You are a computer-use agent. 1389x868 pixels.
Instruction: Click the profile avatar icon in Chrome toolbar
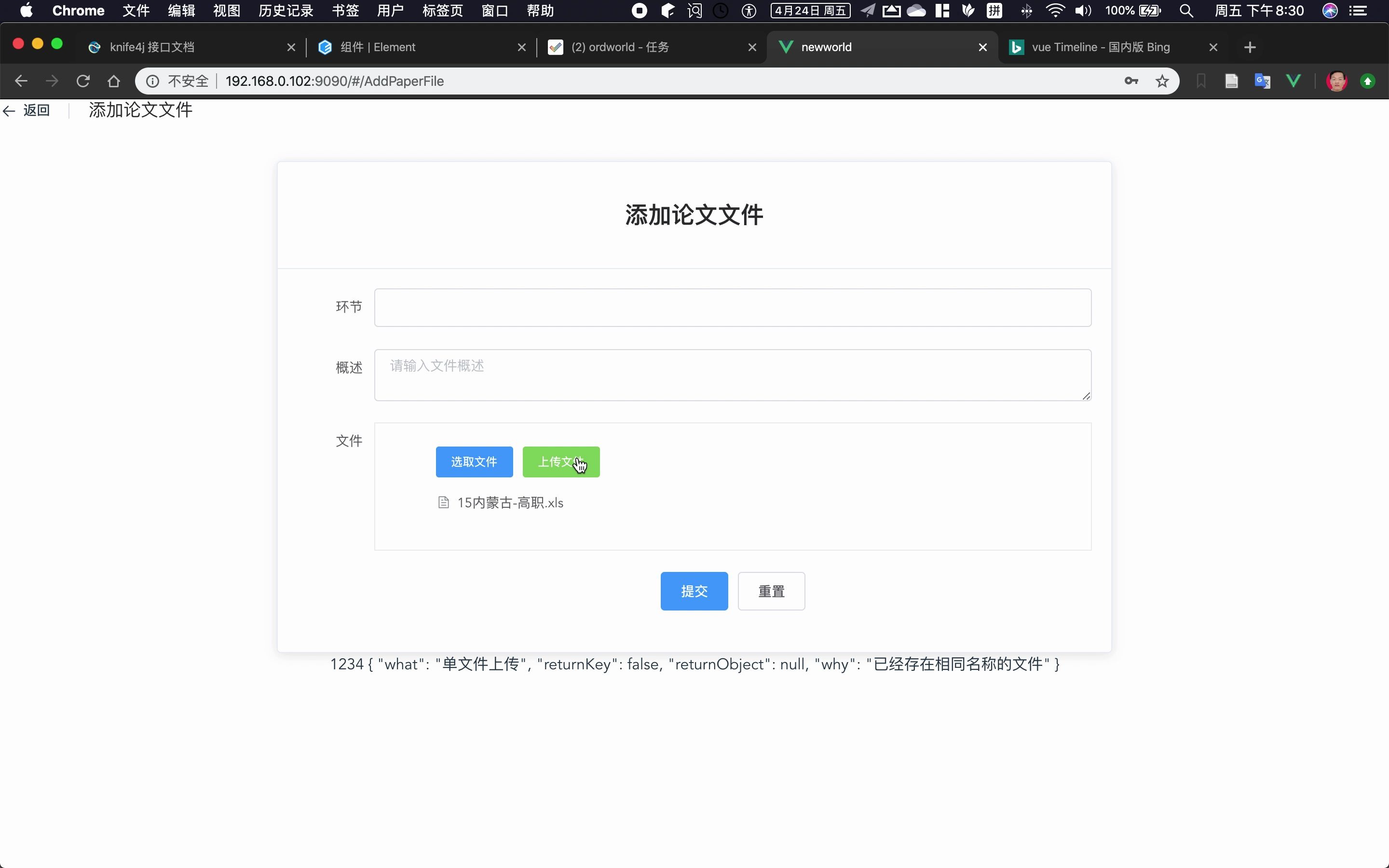[1337, 81]
